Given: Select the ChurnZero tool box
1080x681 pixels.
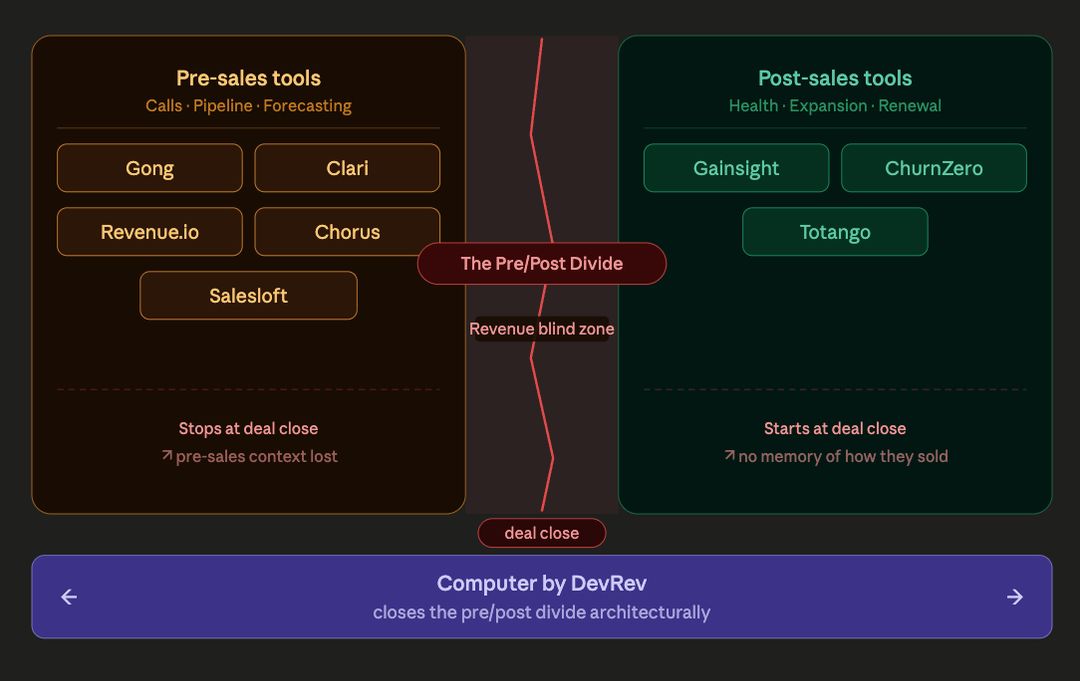Looking at the screenshot, I should (934, 168).
